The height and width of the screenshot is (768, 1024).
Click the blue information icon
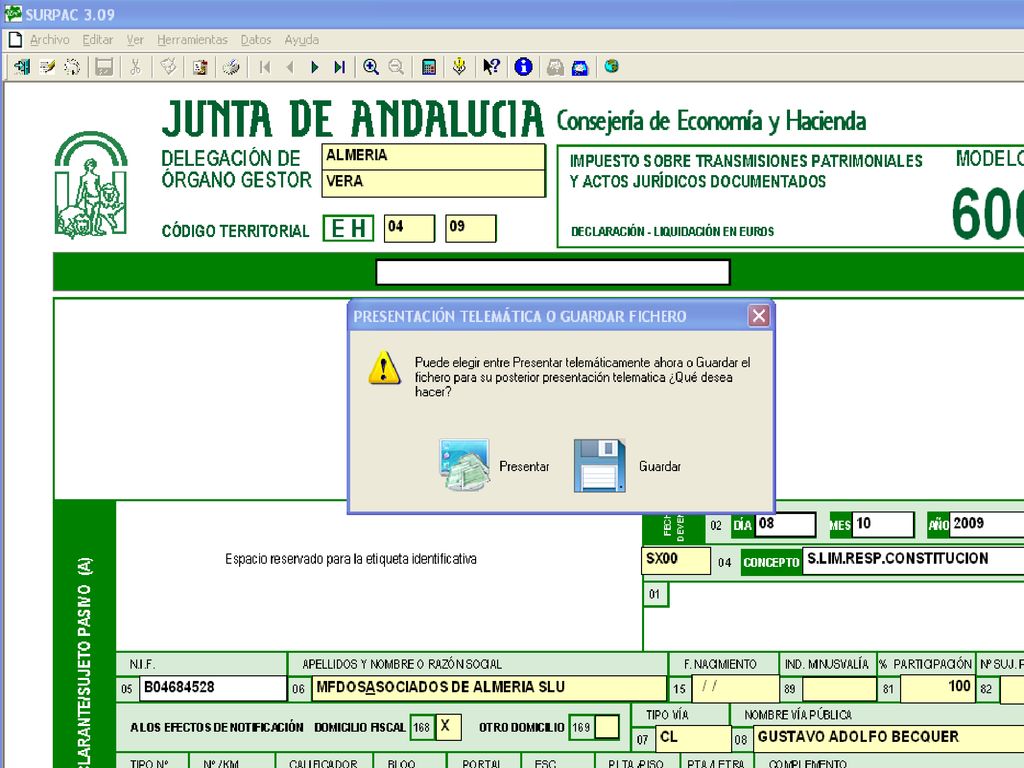(523, 67)
